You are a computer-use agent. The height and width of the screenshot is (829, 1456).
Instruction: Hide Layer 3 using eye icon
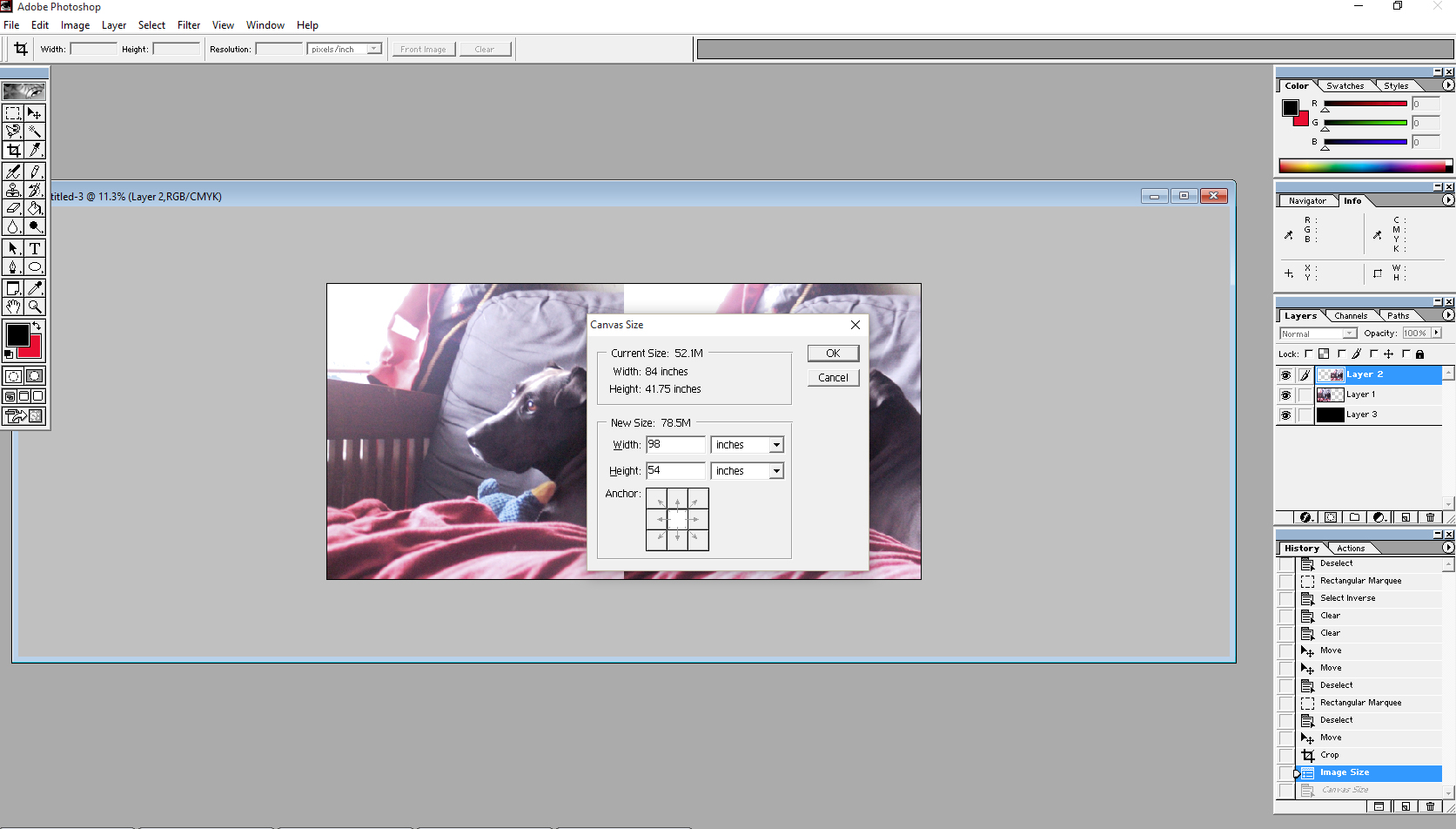[1285, 414]
